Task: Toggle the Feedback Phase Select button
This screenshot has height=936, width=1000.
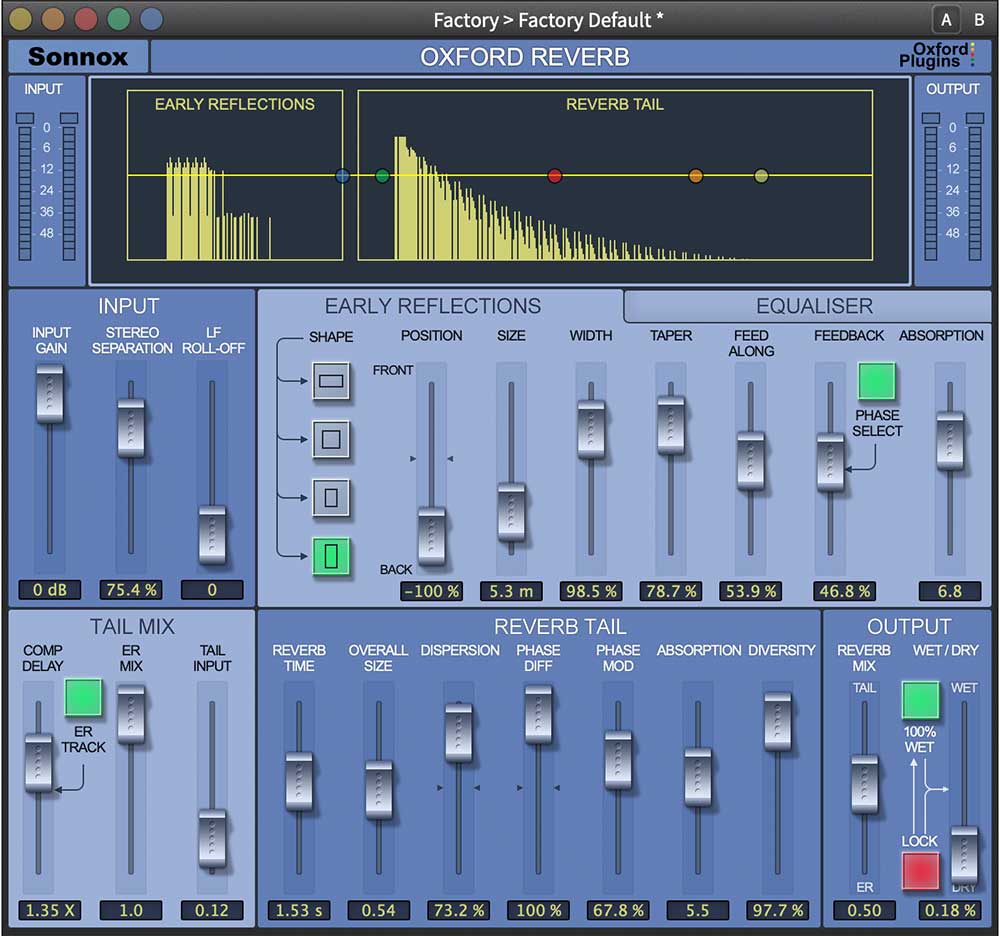Action: 877,381
